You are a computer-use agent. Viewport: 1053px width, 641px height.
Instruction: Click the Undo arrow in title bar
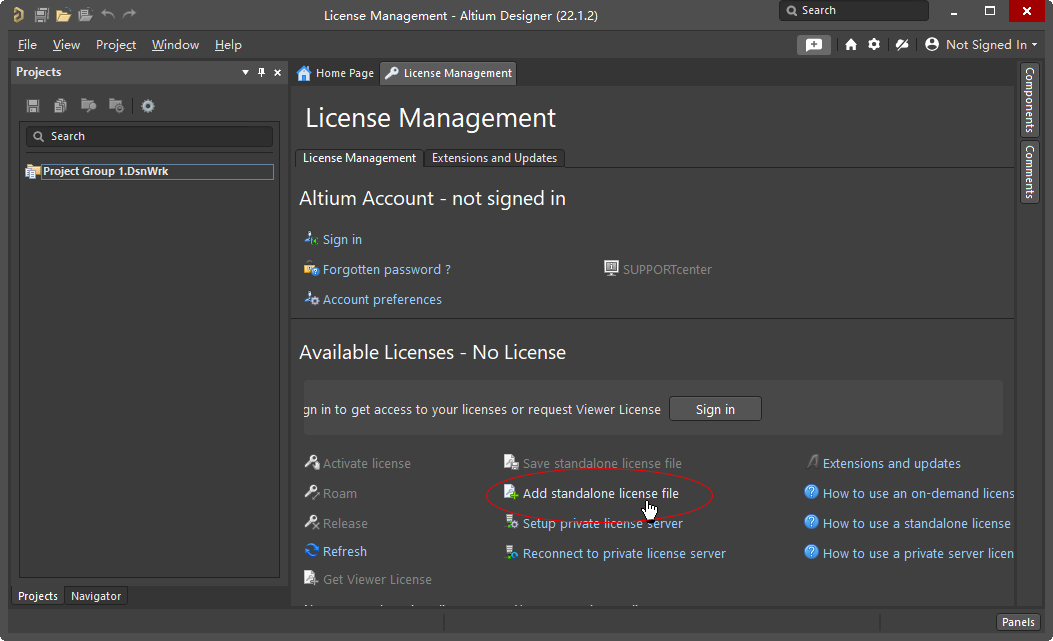coord(107,14)
